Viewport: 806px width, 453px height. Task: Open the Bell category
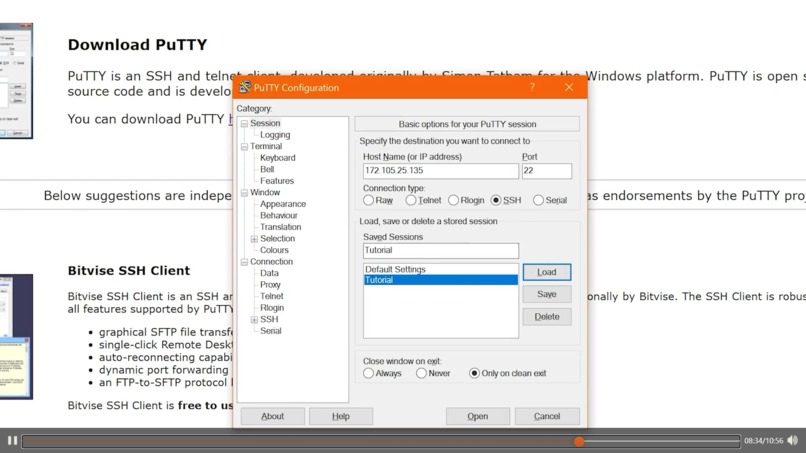(267, 169)
